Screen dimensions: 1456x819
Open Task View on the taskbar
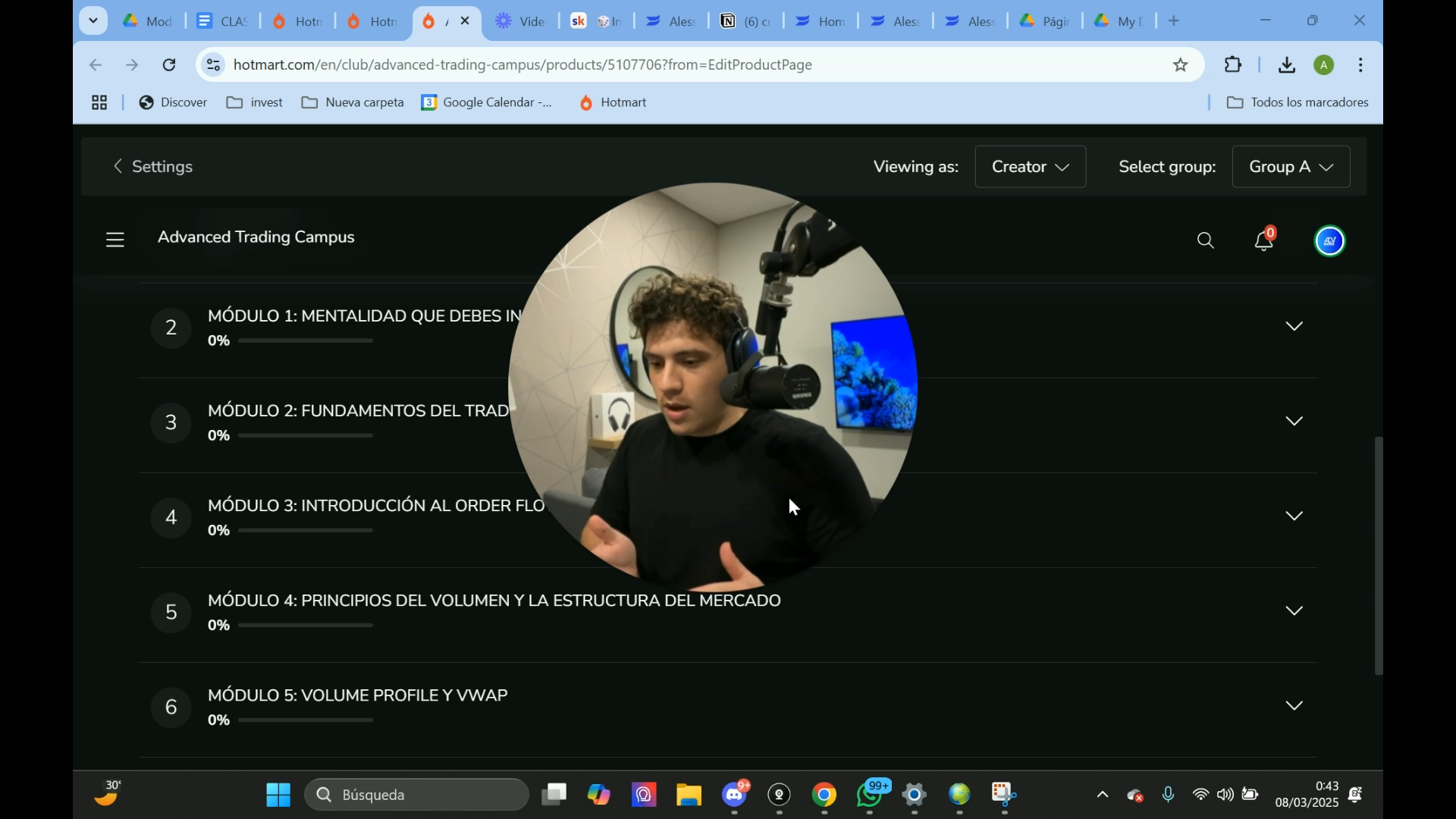(x=554, y=795)
